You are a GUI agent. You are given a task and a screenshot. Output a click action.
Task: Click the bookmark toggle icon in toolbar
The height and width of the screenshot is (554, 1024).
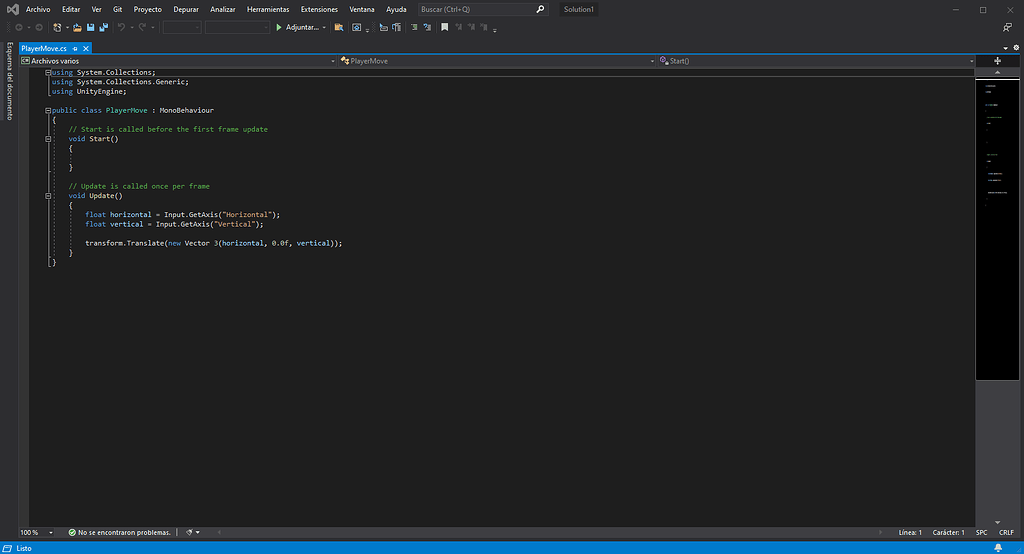click(x=444, y=27)
